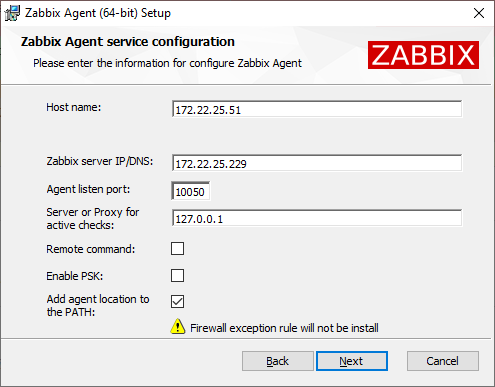Click the Enable PSK label text
This screenshot has height=387, width=495.
point(75,276)
